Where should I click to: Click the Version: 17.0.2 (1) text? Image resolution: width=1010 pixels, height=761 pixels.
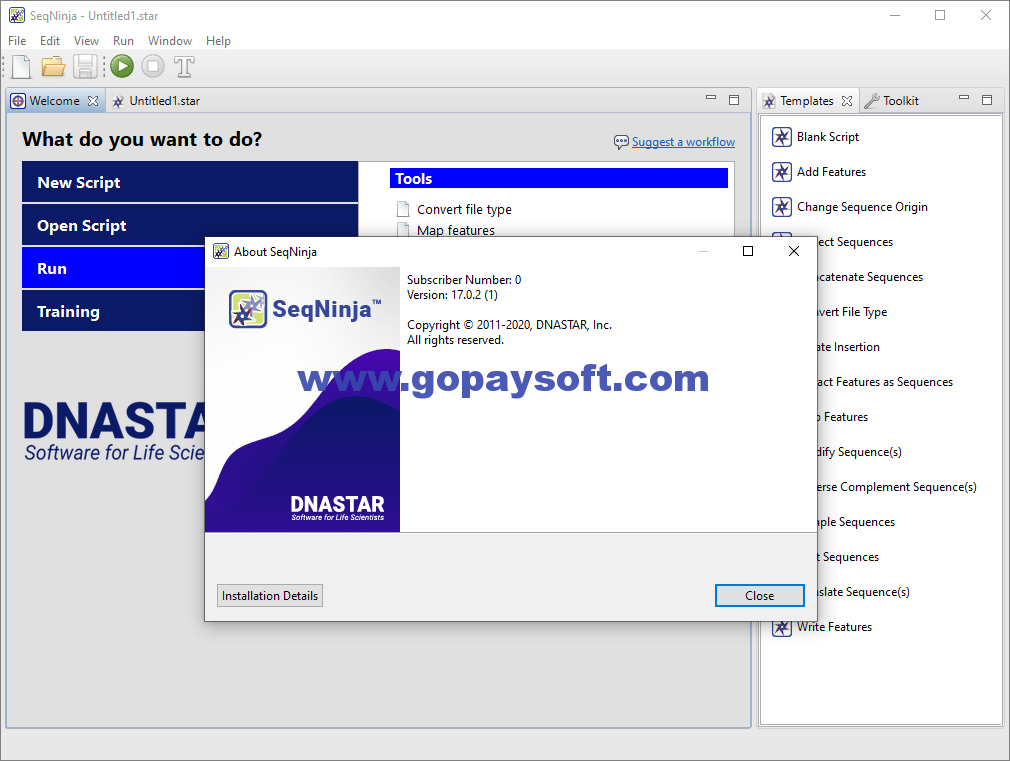pyautogui.click(x=452, y=295)
